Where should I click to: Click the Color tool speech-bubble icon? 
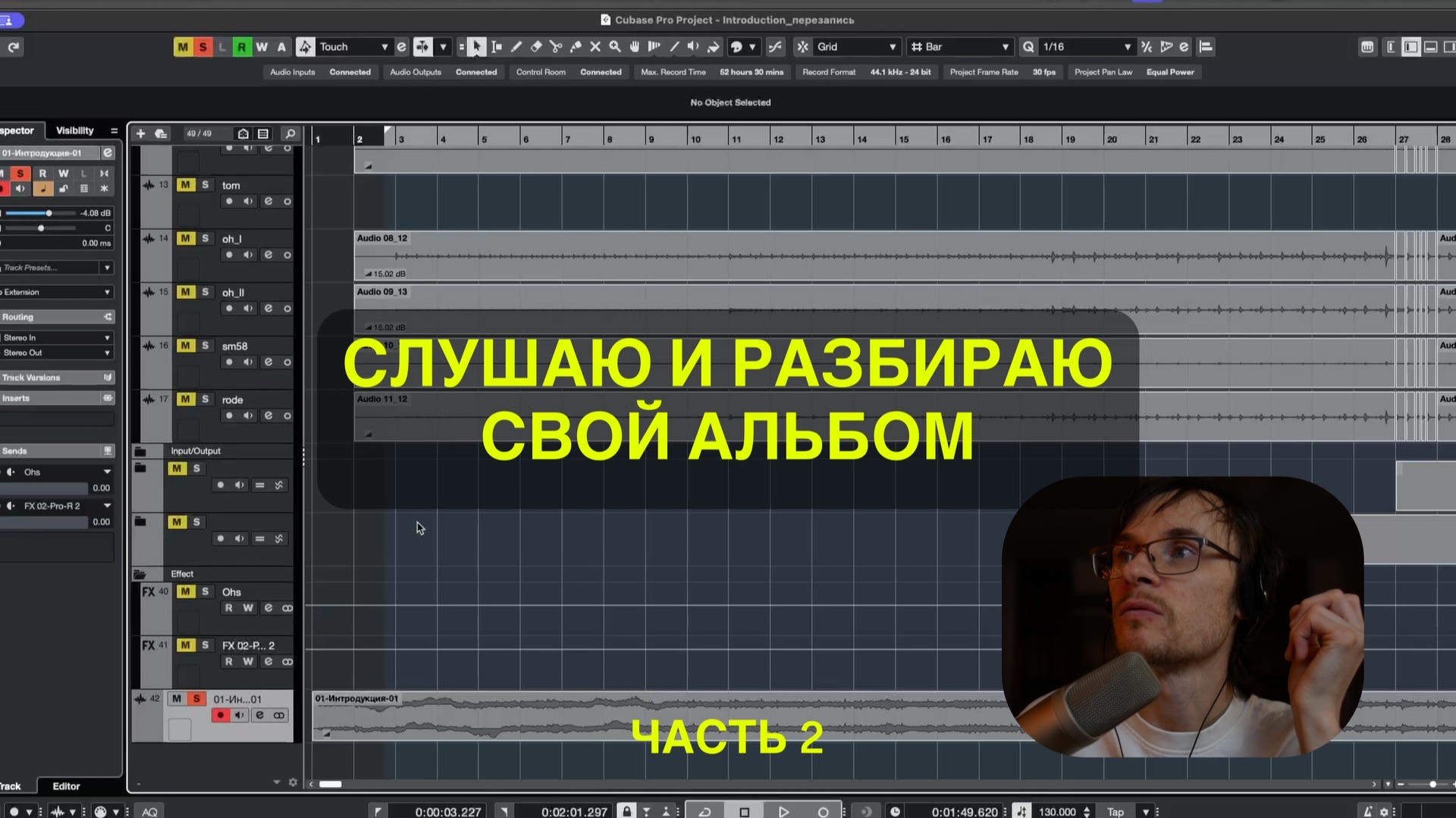(736, 47)
